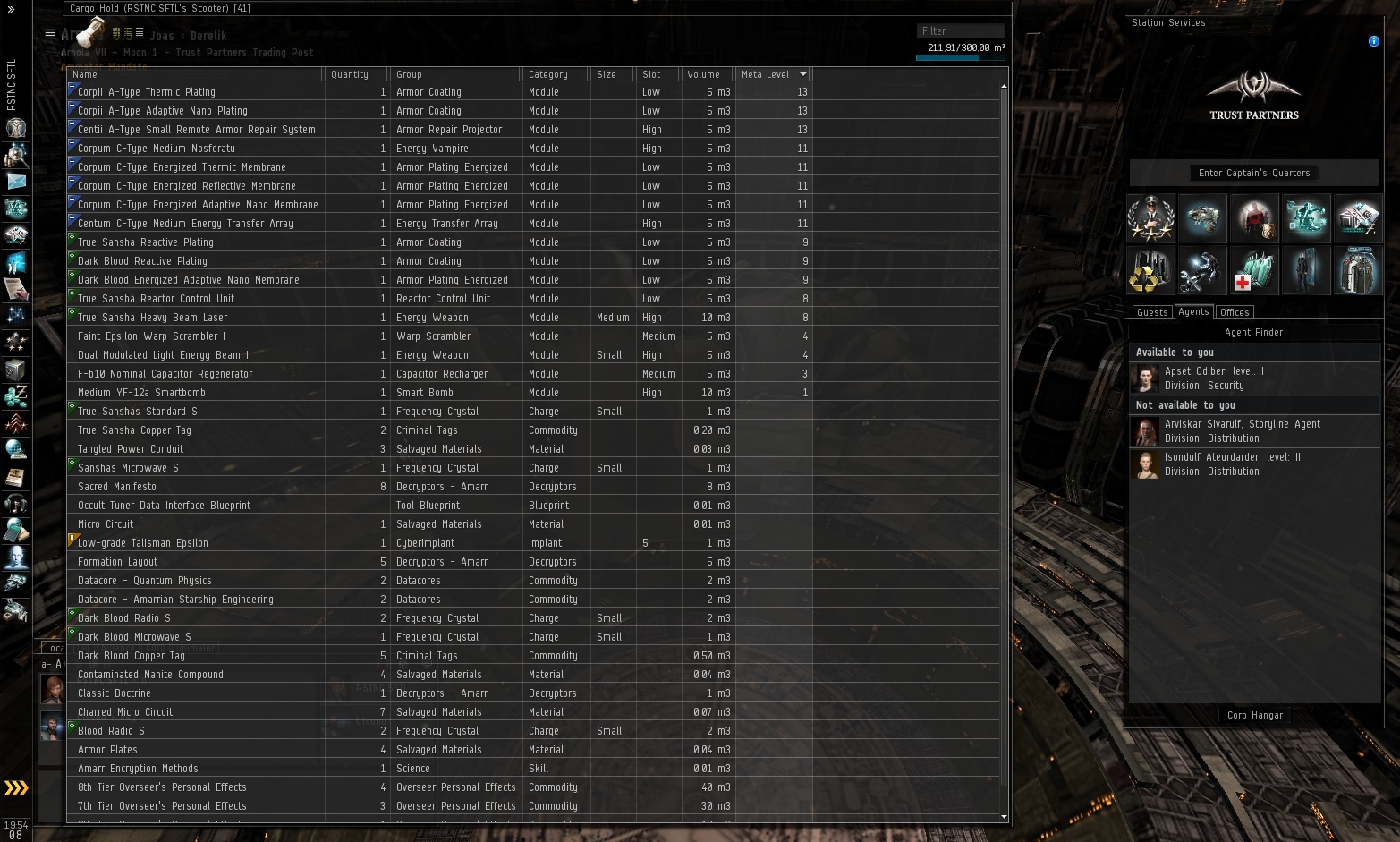Sort cargo by Quantity column
The height and width of the screenshot is (842, 1400).
point(356,74)
